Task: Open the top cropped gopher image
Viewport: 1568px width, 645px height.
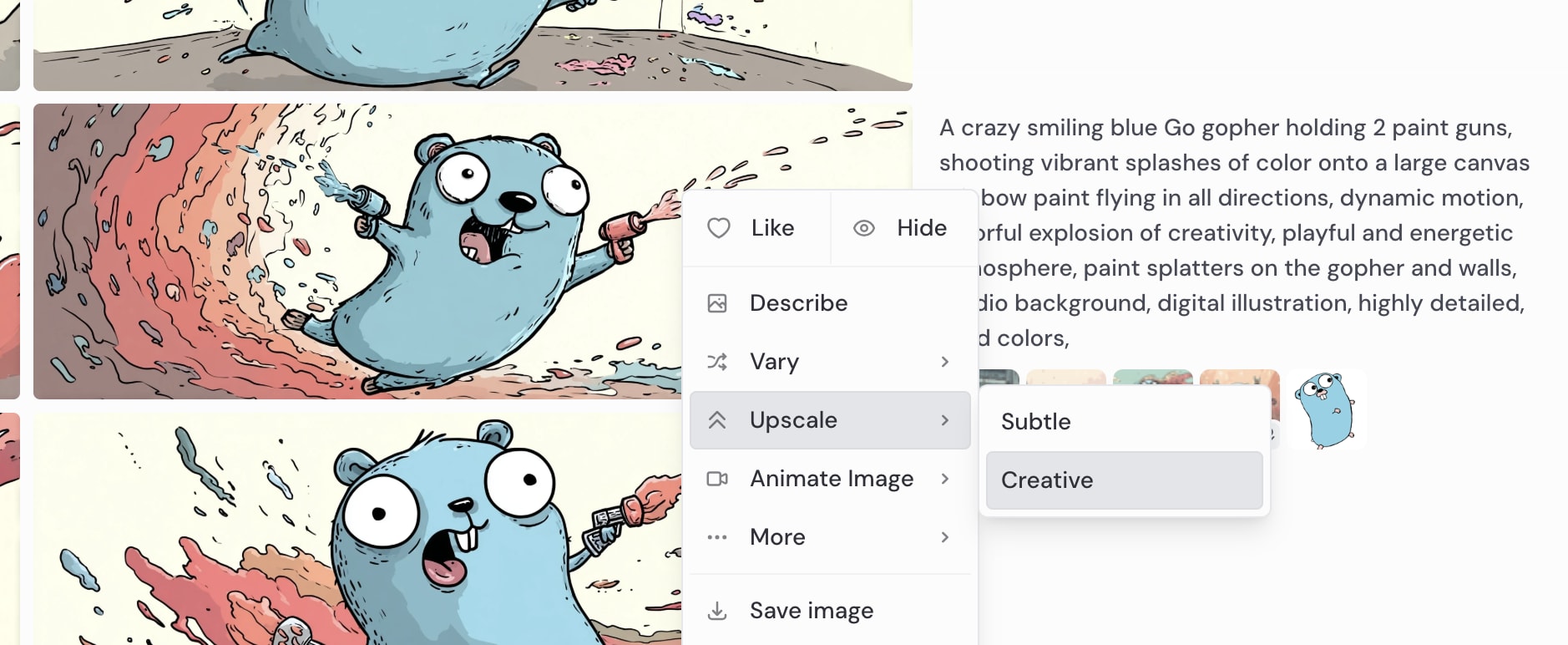Action: (x=473, y=45)
